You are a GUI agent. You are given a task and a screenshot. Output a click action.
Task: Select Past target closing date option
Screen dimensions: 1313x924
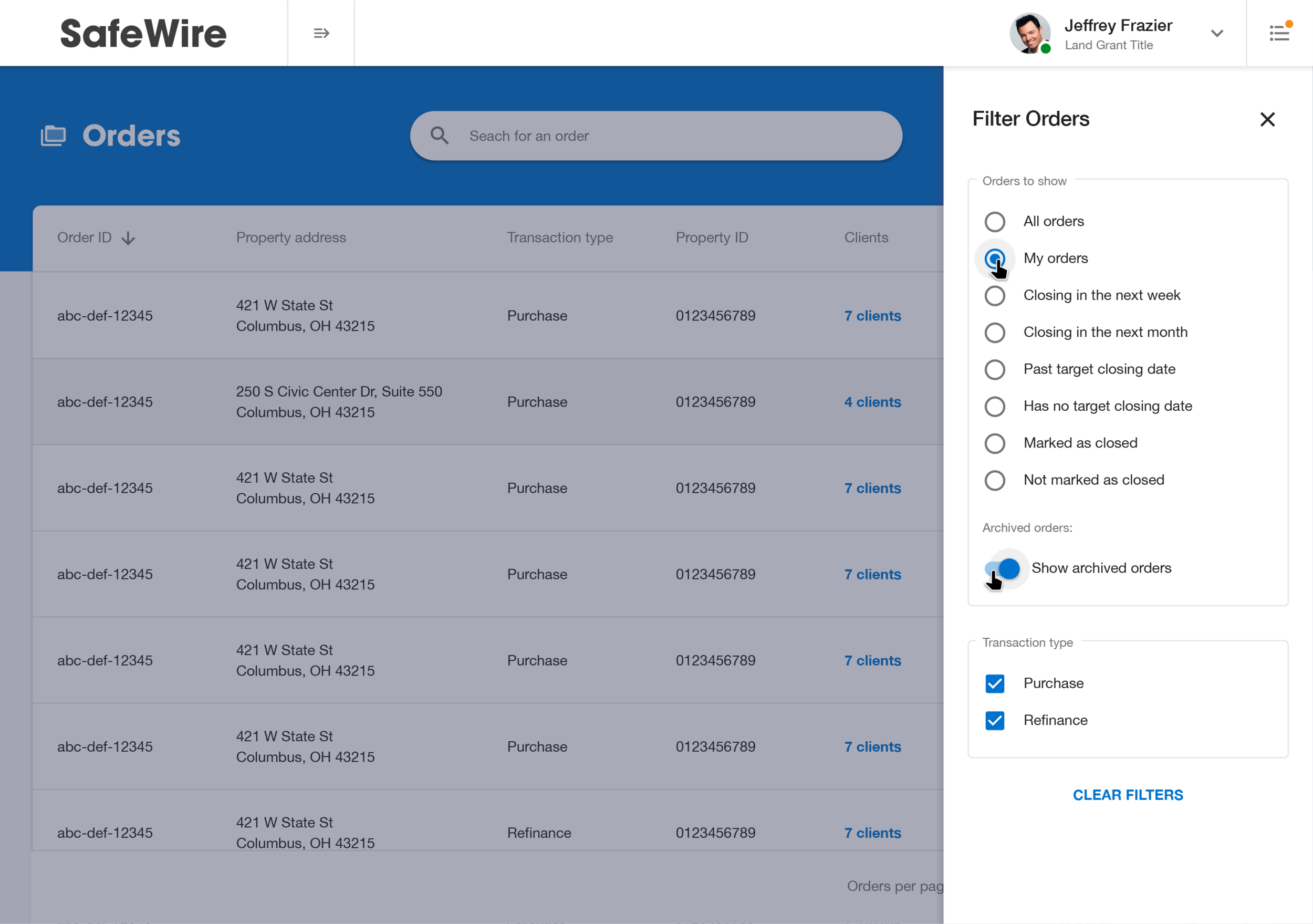(x=995, y=370)
